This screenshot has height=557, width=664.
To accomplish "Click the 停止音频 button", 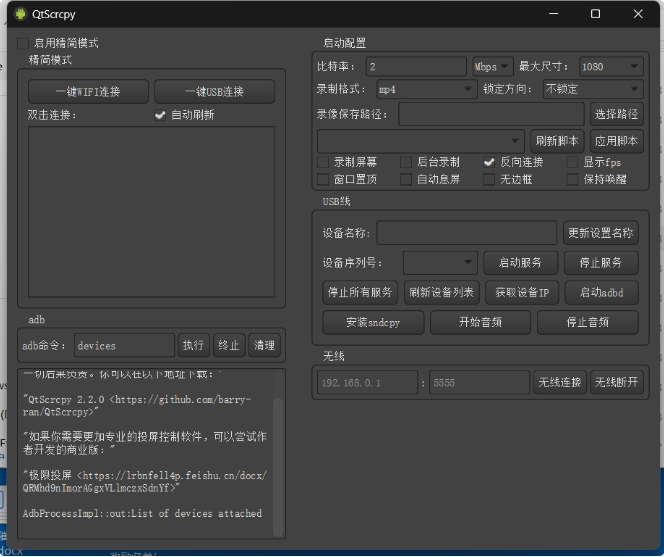I will 588,322.
